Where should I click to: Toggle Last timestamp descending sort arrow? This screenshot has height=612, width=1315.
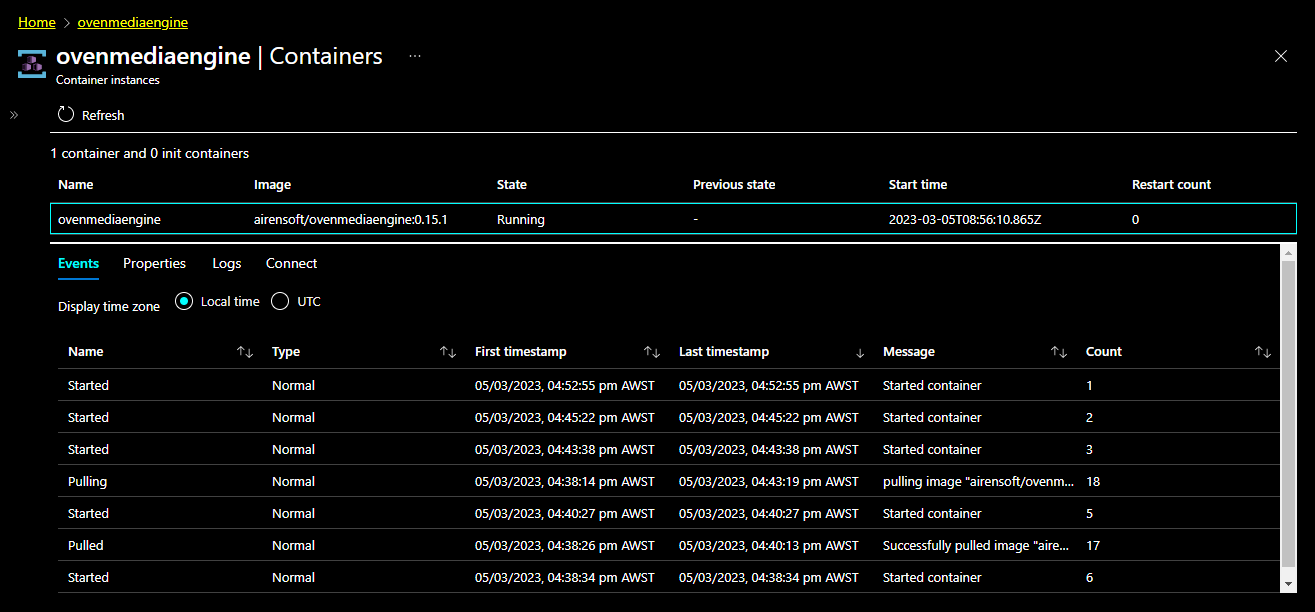pos(859,352)
